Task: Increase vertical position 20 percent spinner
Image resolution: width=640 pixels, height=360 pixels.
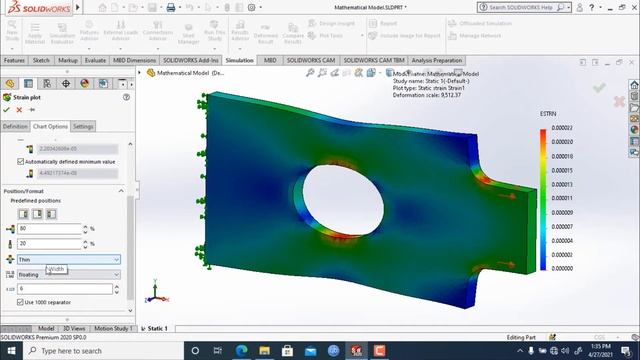Action: click(x=85, y=242)
